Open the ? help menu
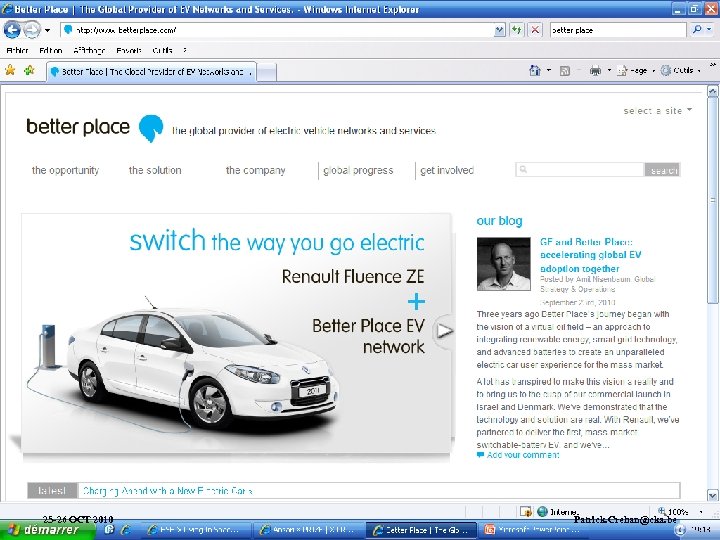 click(x=185, y=51)
